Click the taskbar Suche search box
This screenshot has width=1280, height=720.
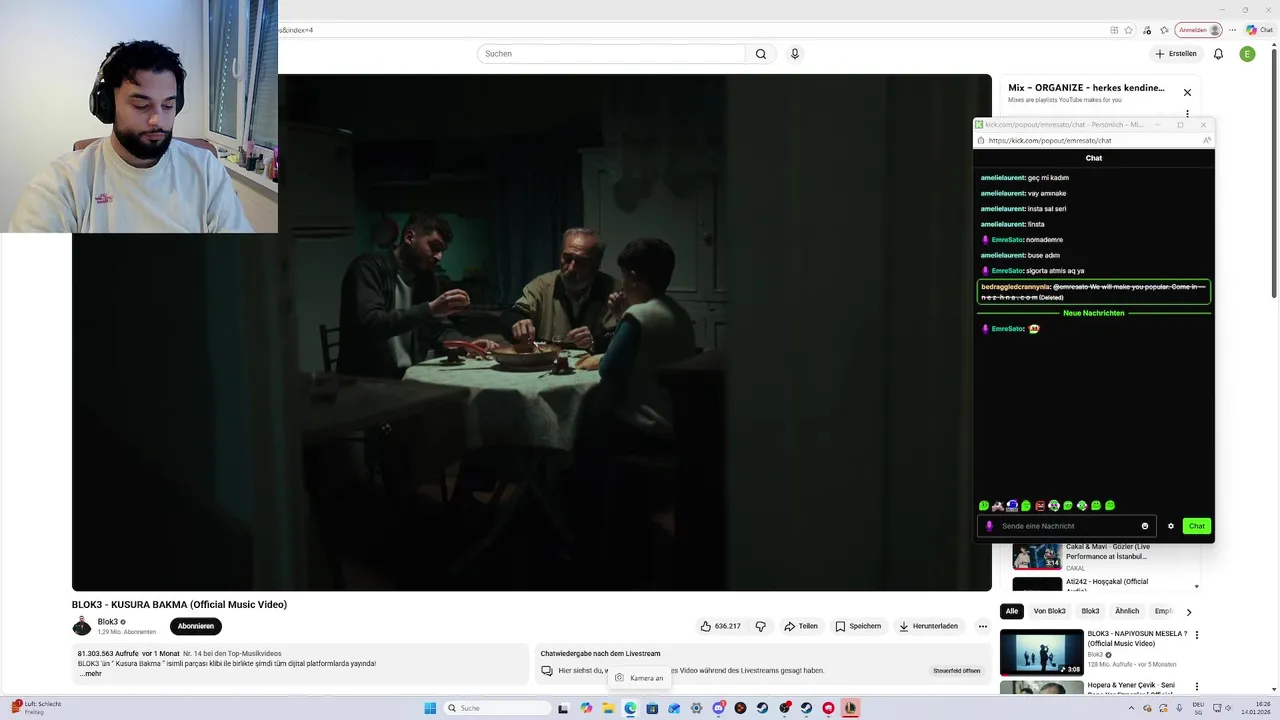pyautogui.click(x=497, y=708)
